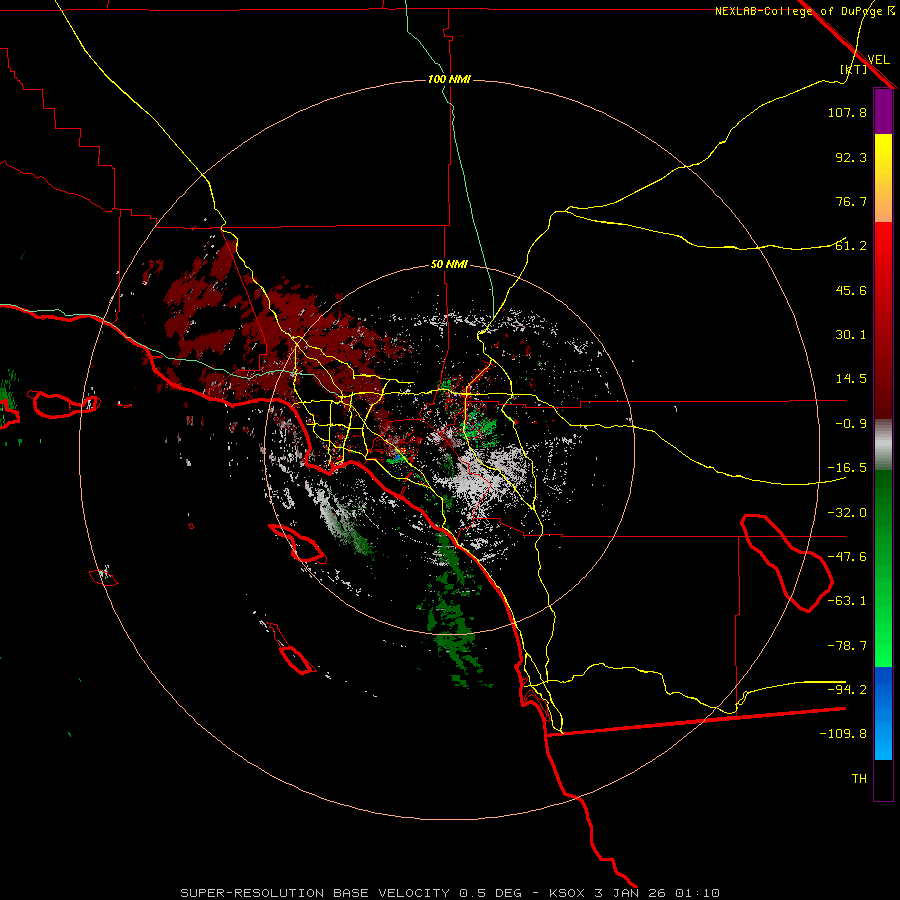Click the gray segment of velocity color bar
The height and width of the screenshot is (900, 900).
pos(883,445)
